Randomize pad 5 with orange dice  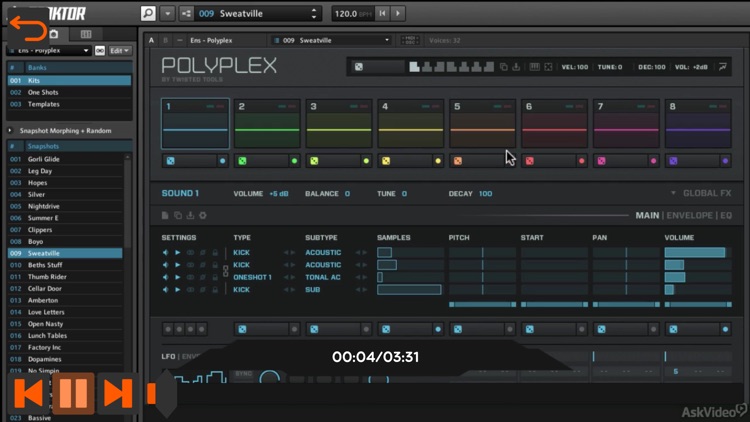(x=458, y=161)
